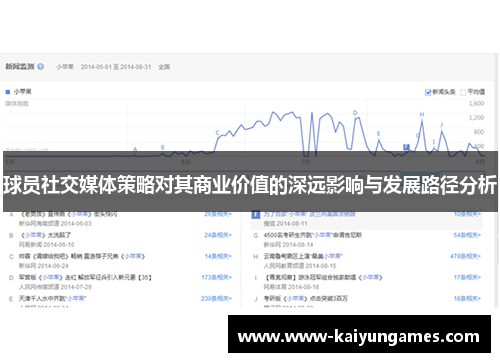Open headline D 军营版《小苹果》

click(x=85, y=277)
